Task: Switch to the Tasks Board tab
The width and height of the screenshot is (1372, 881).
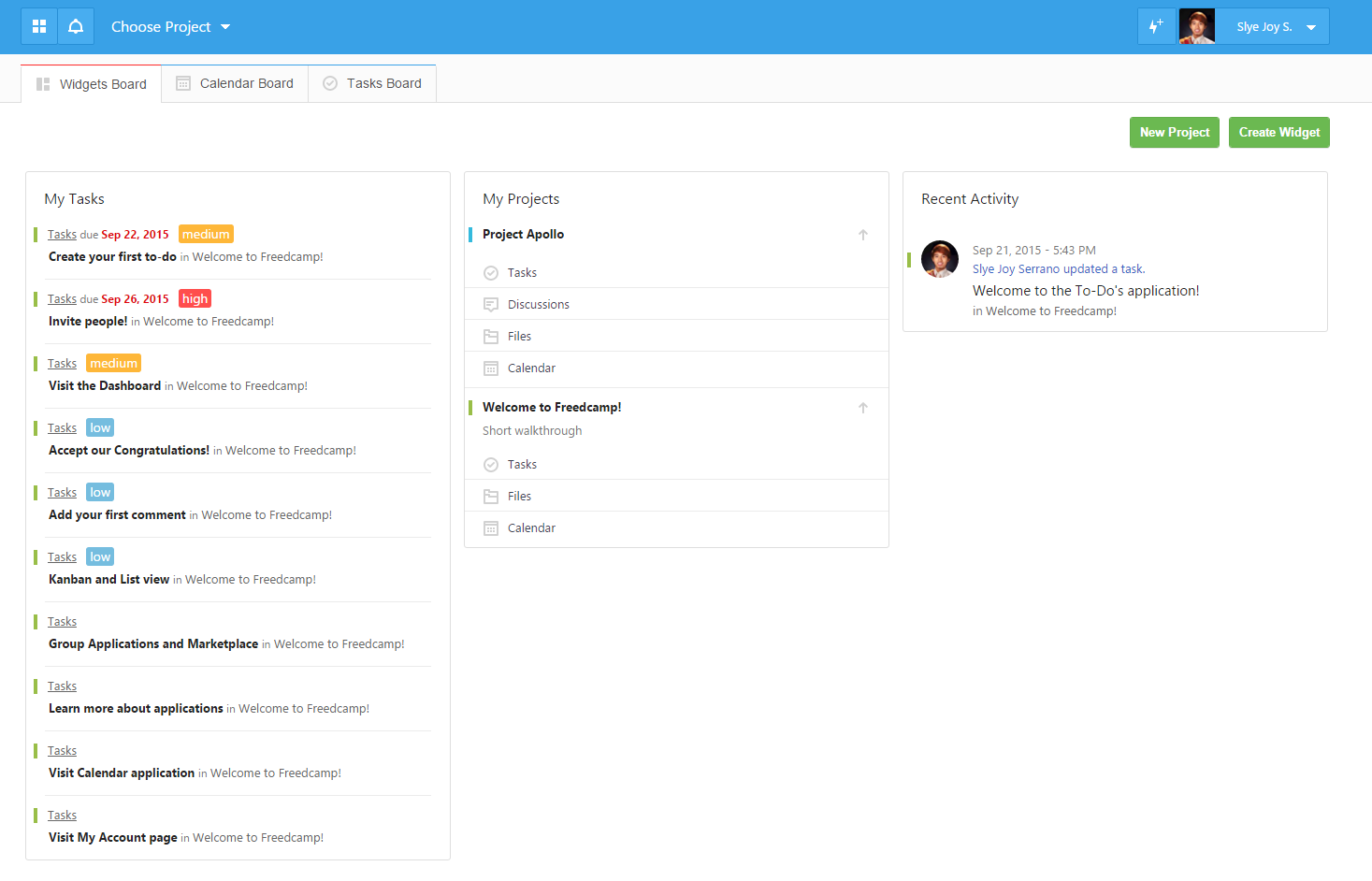Action: point(372,83)
